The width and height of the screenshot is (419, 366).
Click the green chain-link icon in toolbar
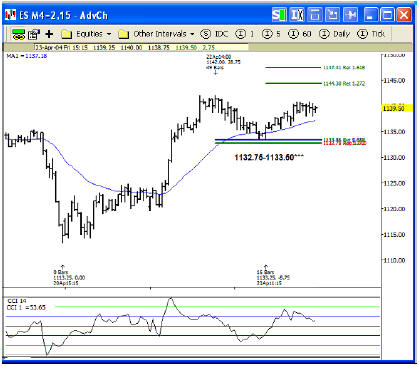tap(18, 34)
